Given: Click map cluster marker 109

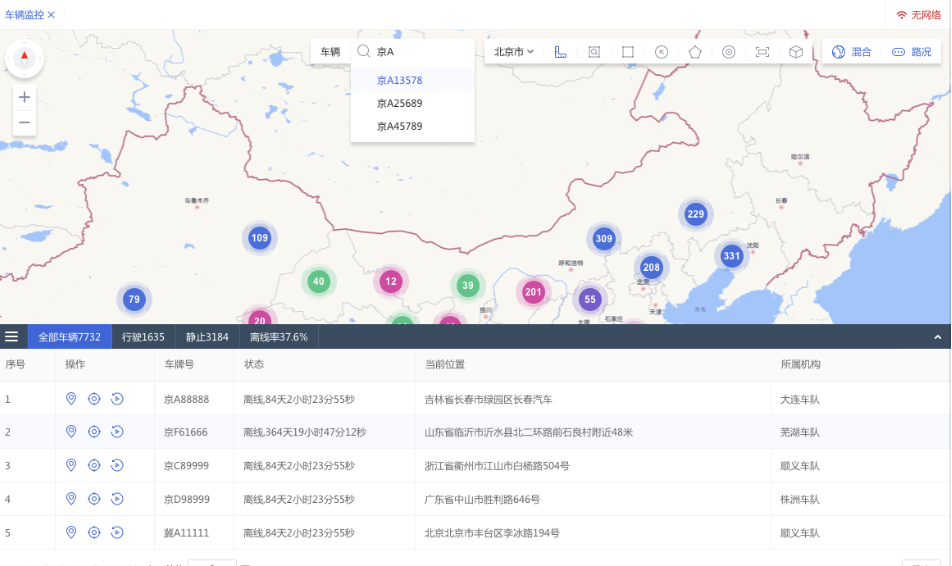Looking at the screenshot, I should click(259, 238).
